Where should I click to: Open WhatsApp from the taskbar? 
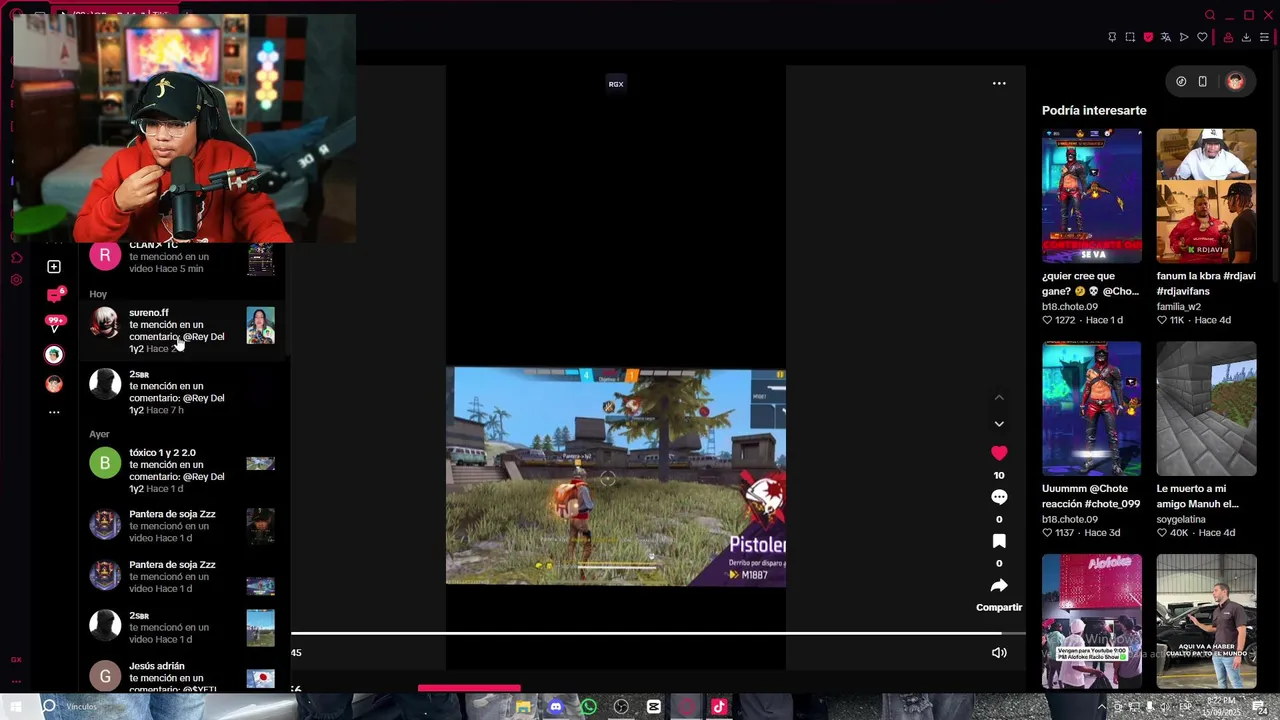click(589, 707)
